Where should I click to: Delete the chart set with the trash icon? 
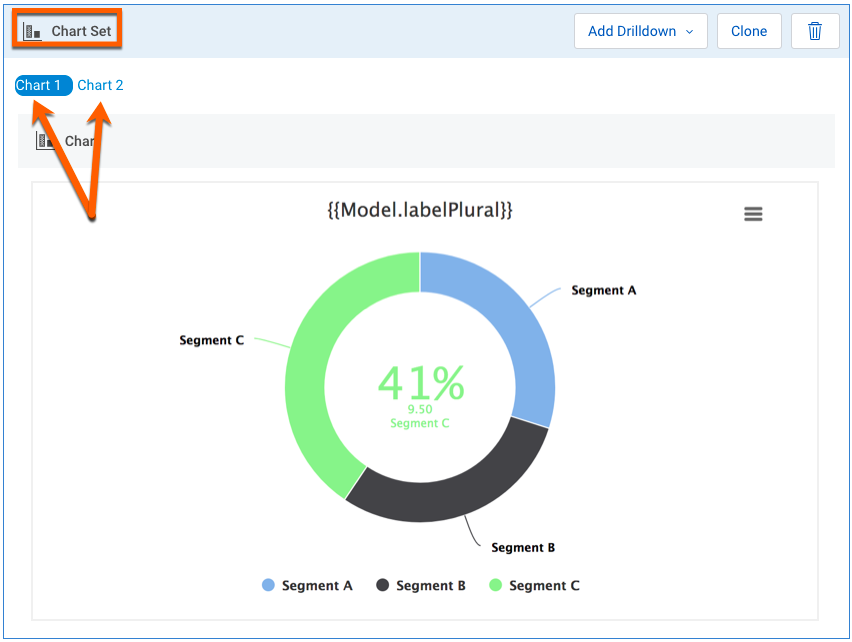click(x=815, y=31)
